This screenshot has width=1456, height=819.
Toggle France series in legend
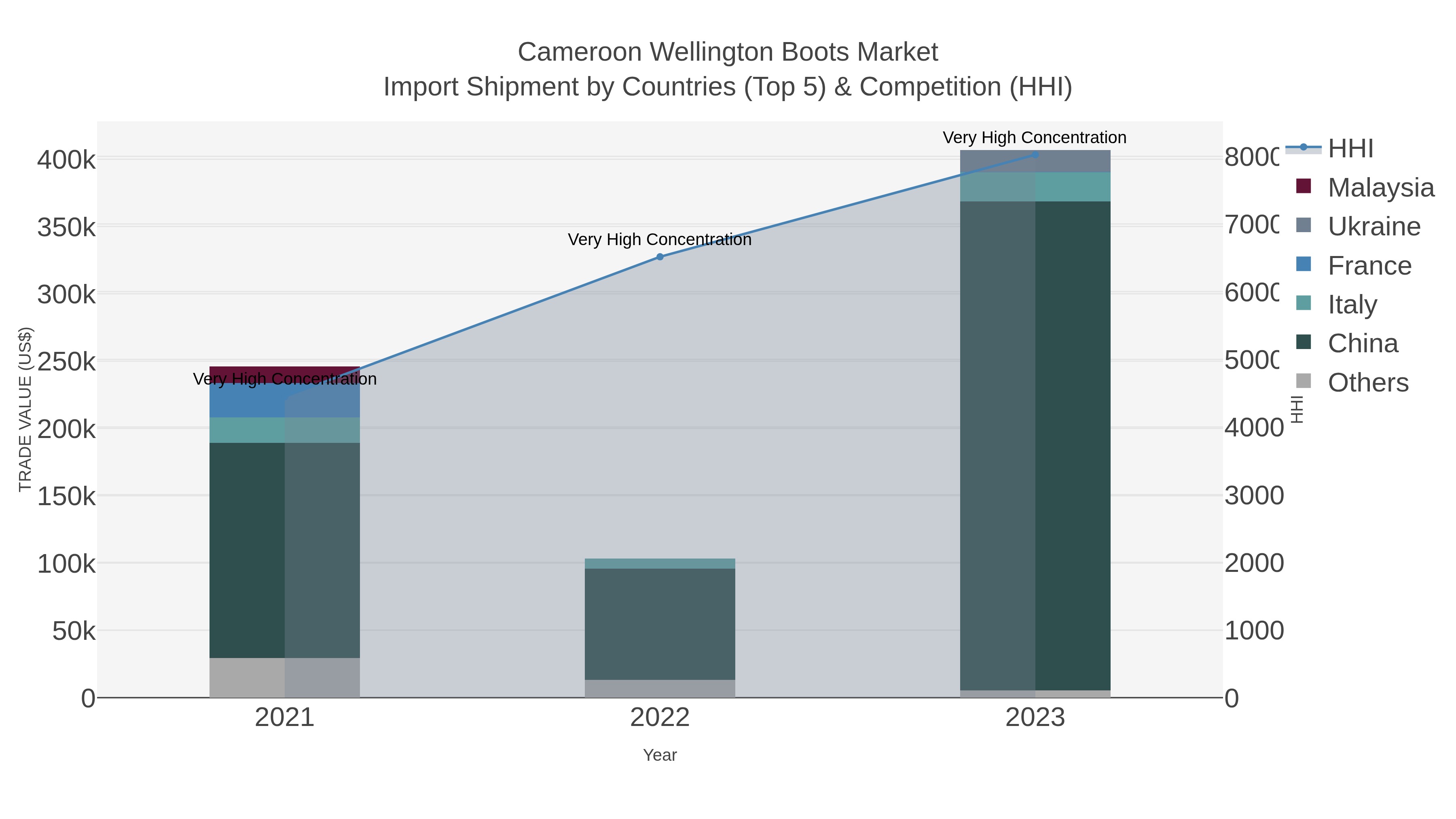pyautogui.click(x=1353, y=265)
